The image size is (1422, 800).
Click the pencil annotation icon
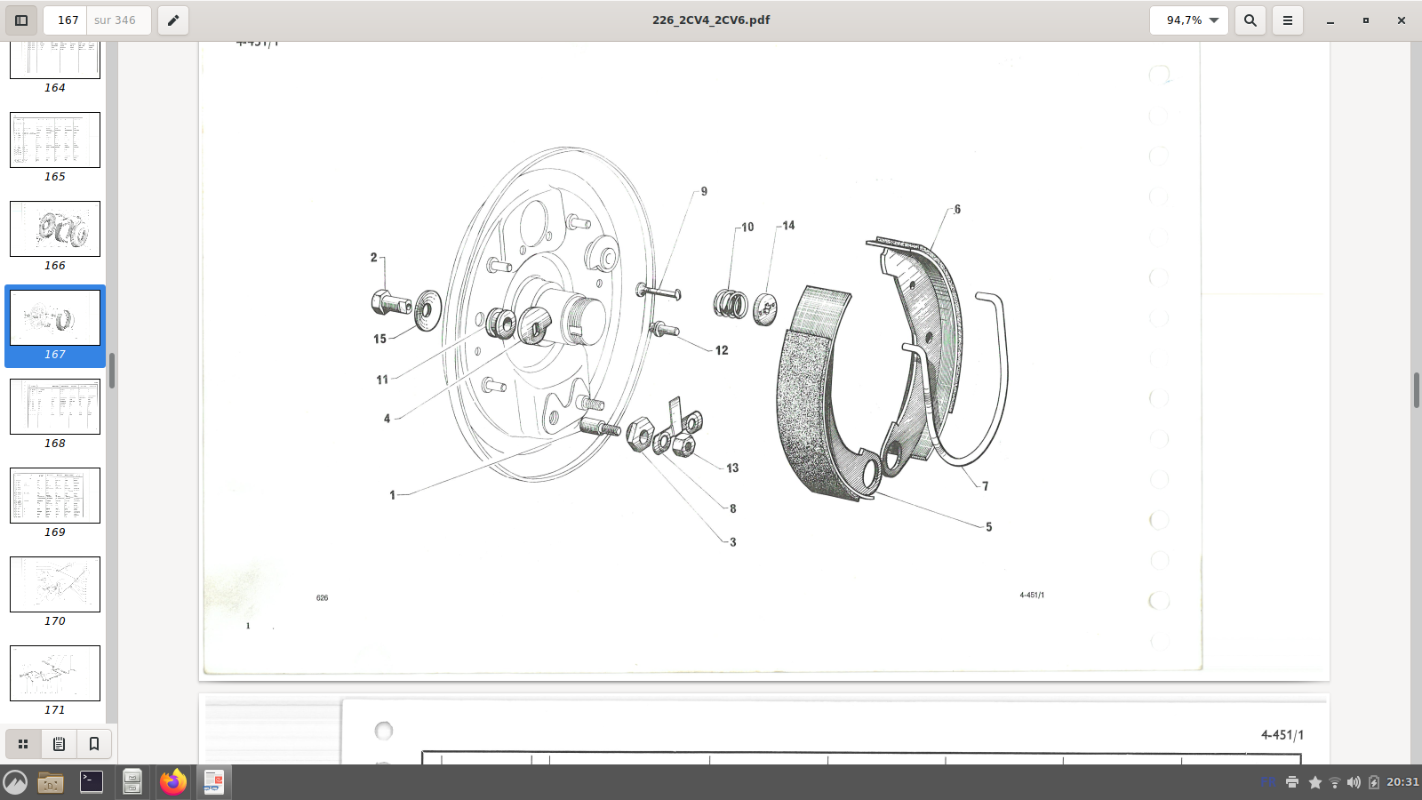pyautogui.click(x=173, y=20)
